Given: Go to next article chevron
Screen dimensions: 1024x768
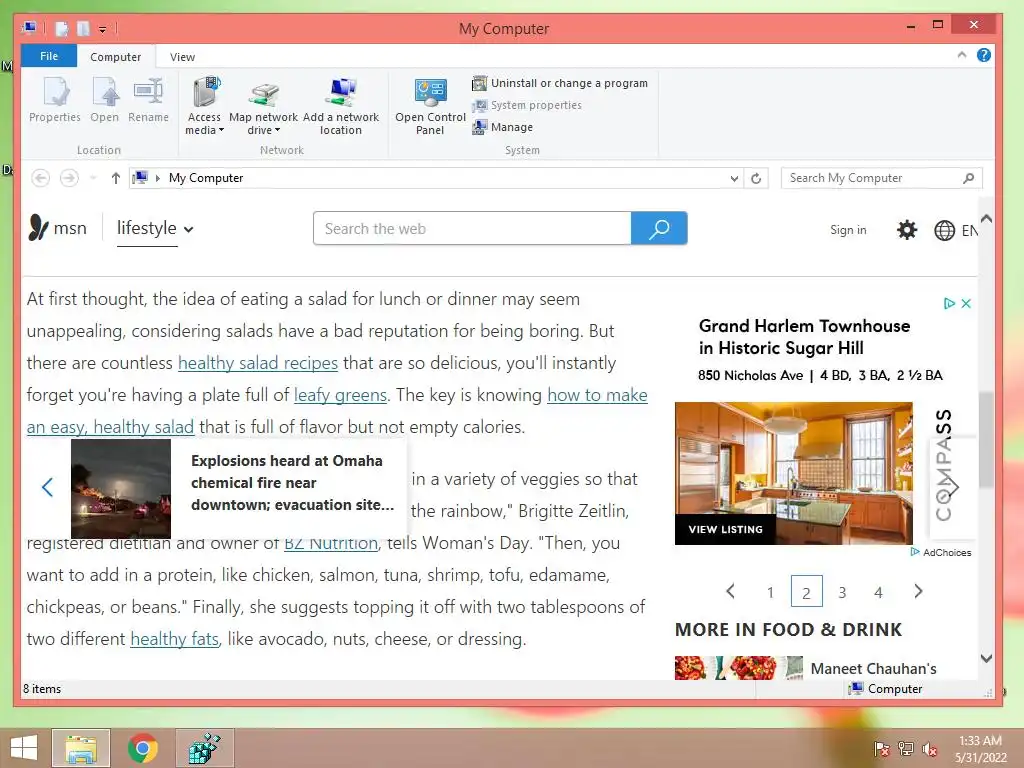Looking at the screenshot, I should tap(953, 487).
